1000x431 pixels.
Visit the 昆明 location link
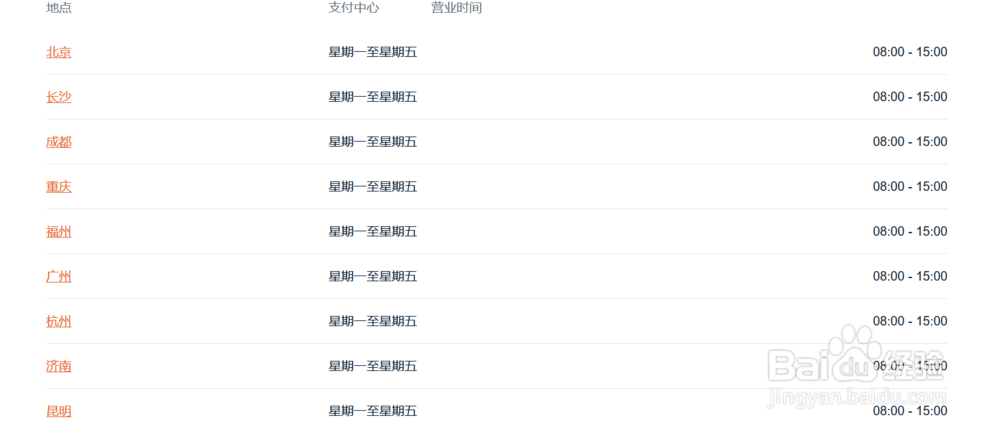tap(59, 411)
